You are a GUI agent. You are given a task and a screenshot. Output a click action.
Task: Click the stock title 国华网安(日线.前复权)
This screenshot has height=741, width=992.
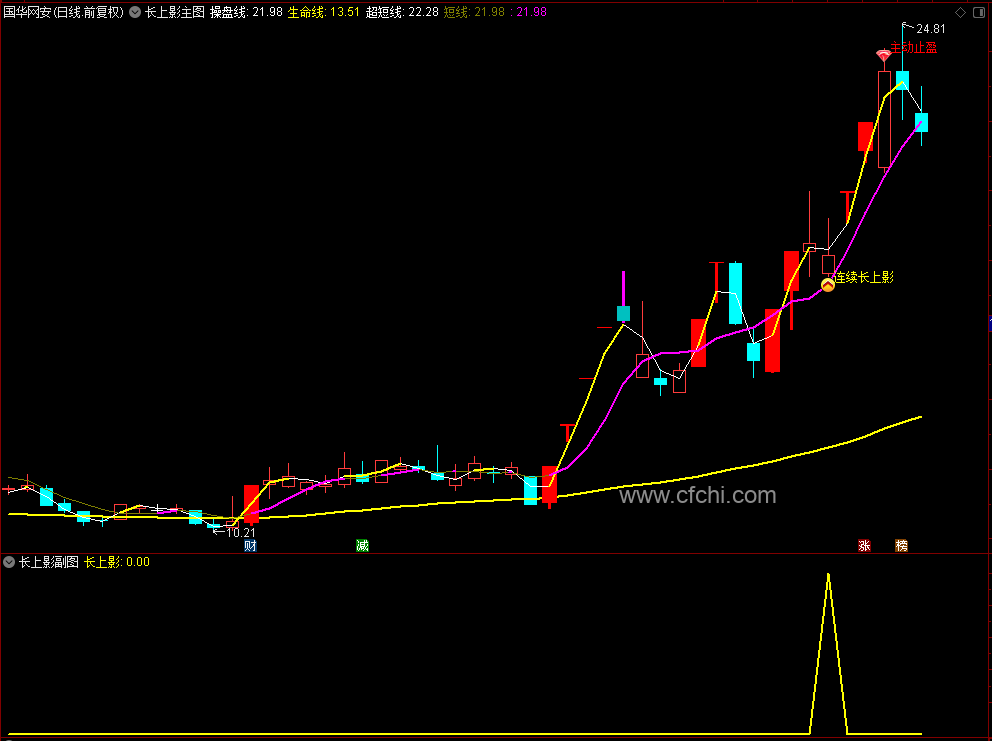pos(63,12)
